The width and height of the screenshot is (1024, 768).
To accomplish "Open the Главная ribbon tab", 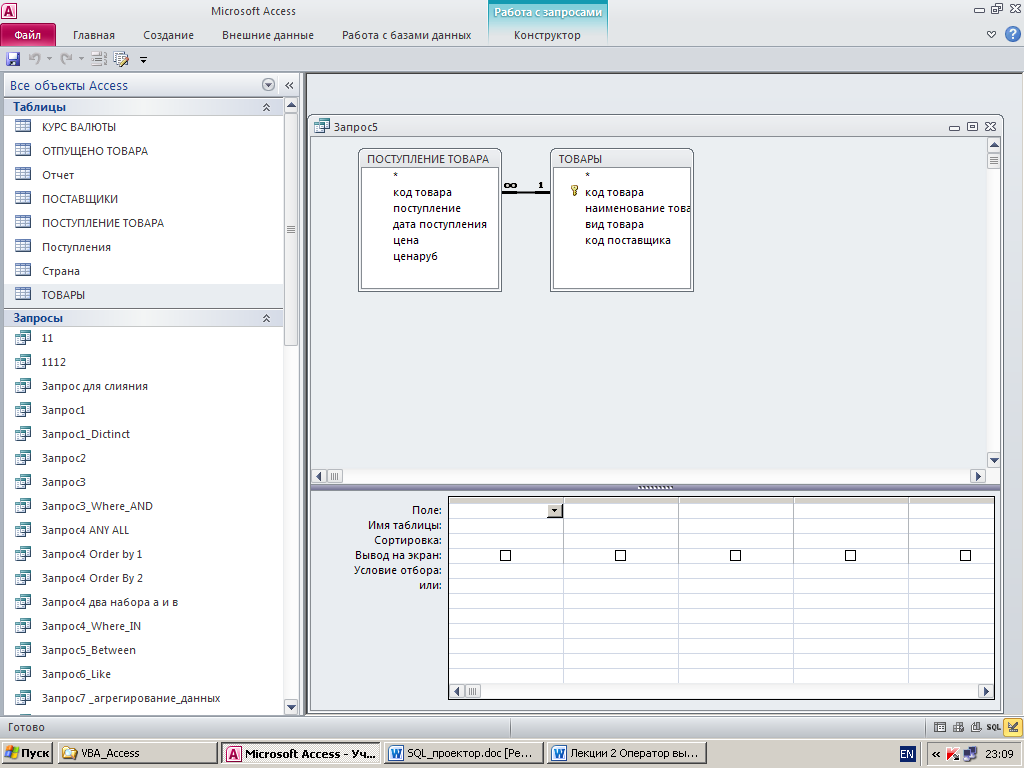I will coord(93,35).
